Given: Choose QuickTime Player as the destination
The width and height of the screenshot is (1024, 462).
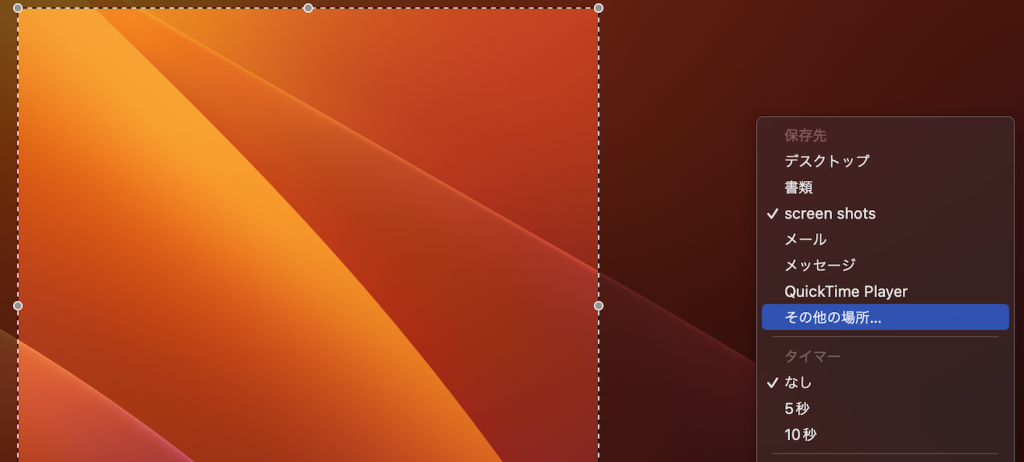Looking at the screenshot, I should pyautogui.click(x=845, y=291).
